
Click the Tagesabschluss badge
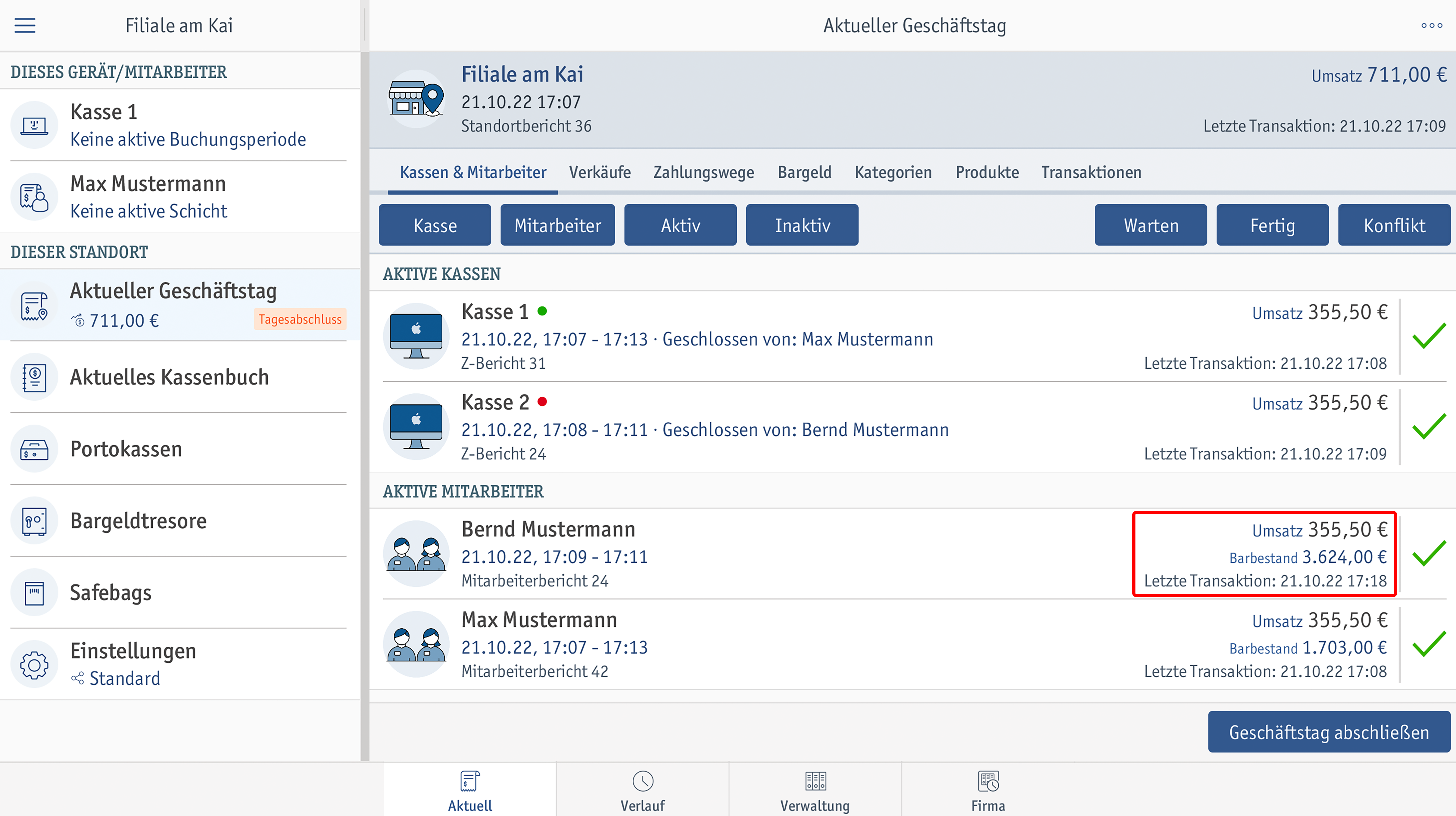point(300,319)
